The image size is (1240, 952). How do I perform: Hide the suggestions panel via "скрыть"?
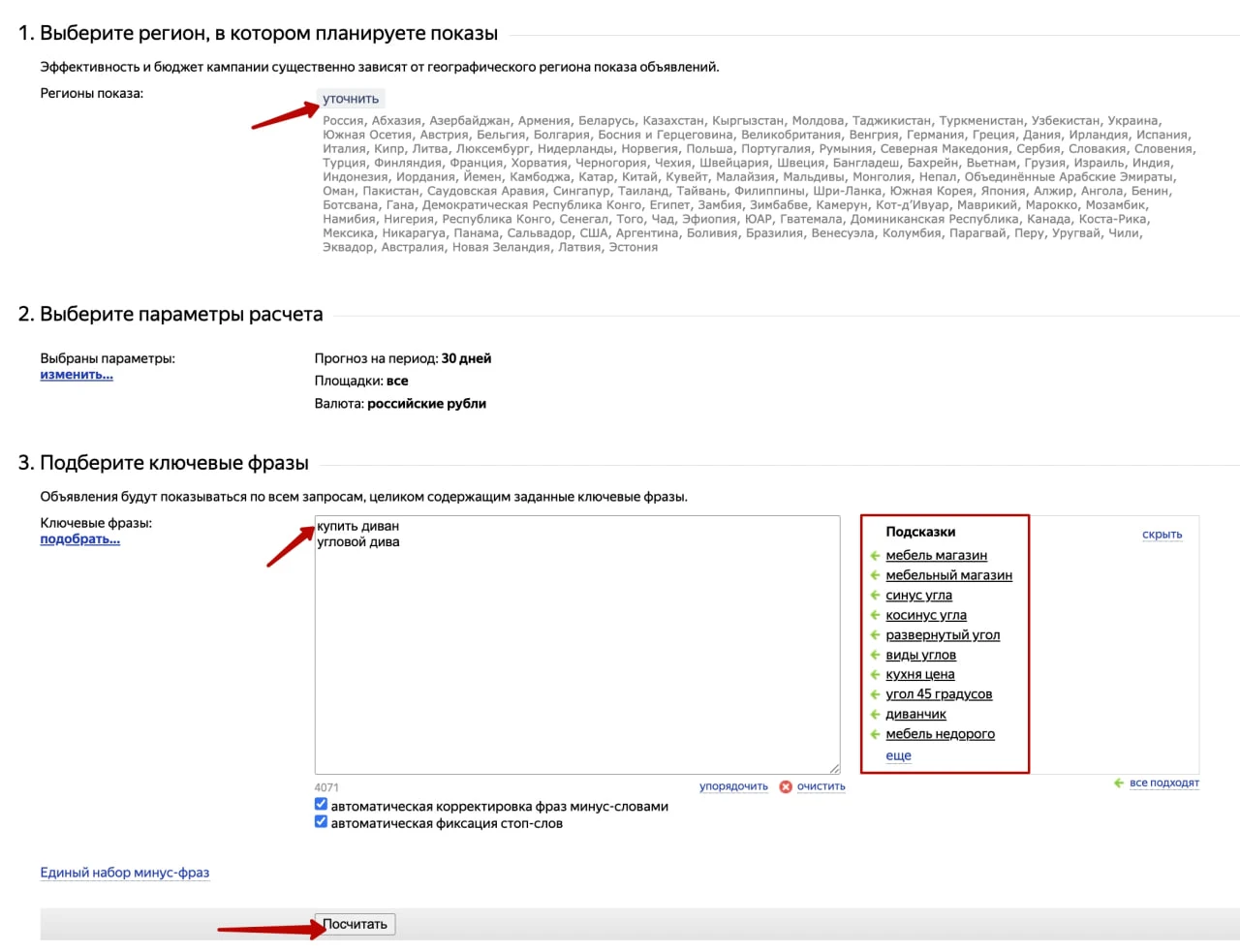point(1162,535)
